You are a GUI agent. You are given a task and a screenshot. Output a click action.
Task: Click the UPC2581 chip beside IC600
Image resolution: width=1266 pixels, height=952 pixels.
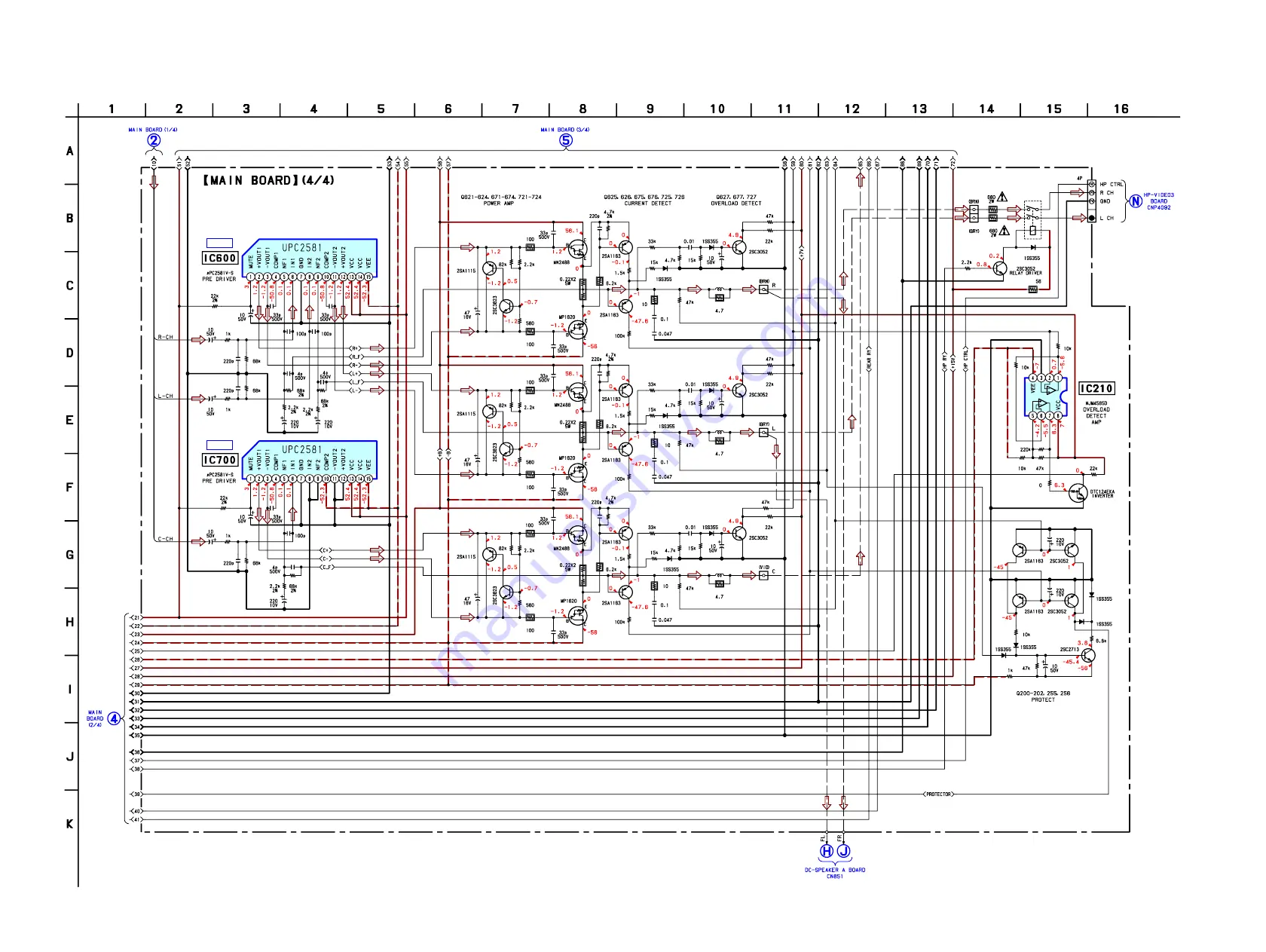coord(309,257)
